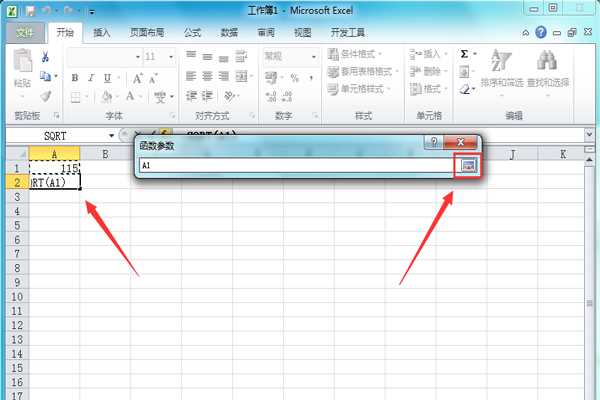Open the Name Box dropdown arrow
Image resolution: width=600 pixels, height=400 pixels.
111,136
